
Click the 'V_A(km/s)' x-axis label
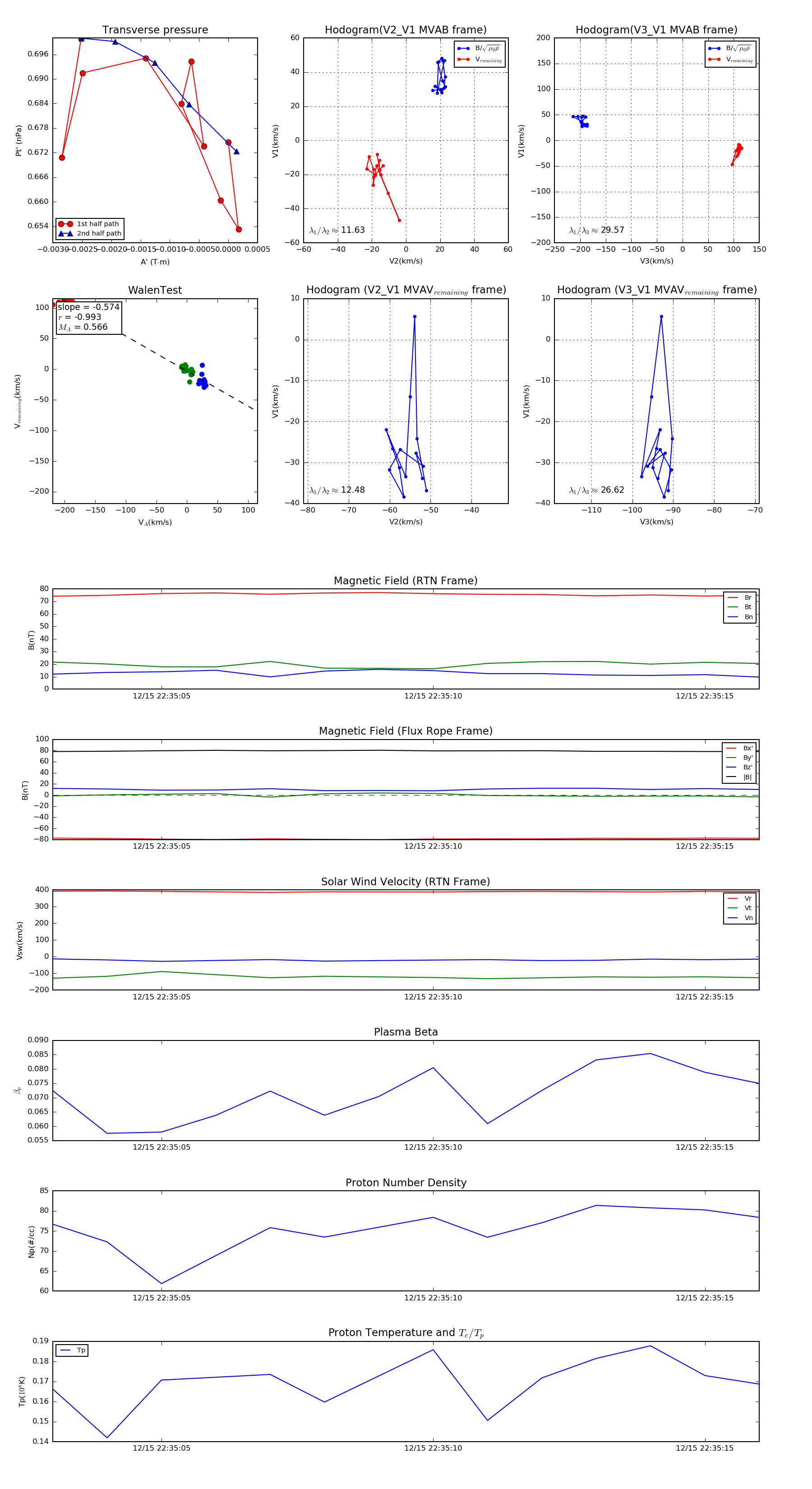click(x=155, y=523)
